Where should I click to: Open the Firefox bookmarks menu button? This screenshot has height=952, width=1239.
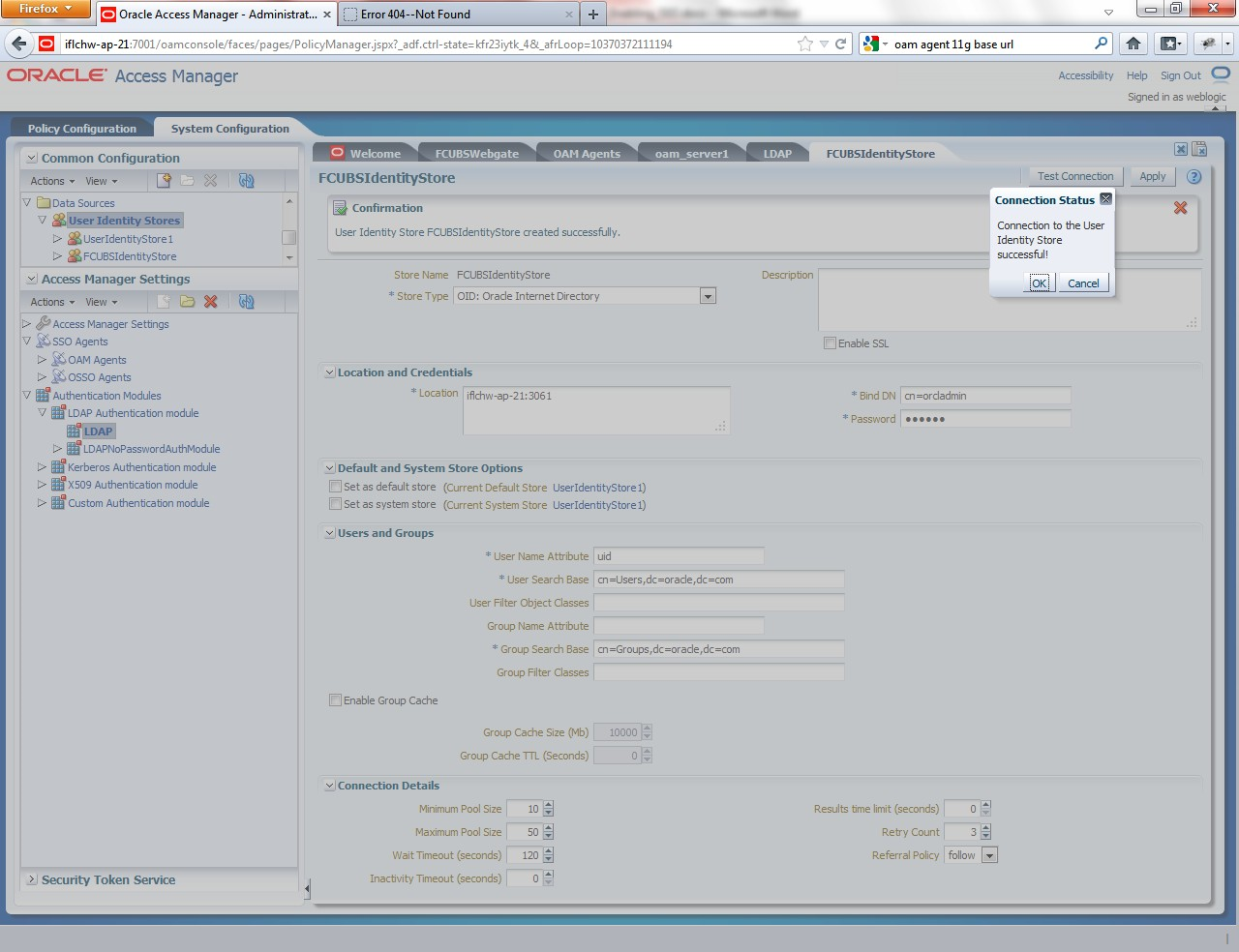pos(1170,44)
